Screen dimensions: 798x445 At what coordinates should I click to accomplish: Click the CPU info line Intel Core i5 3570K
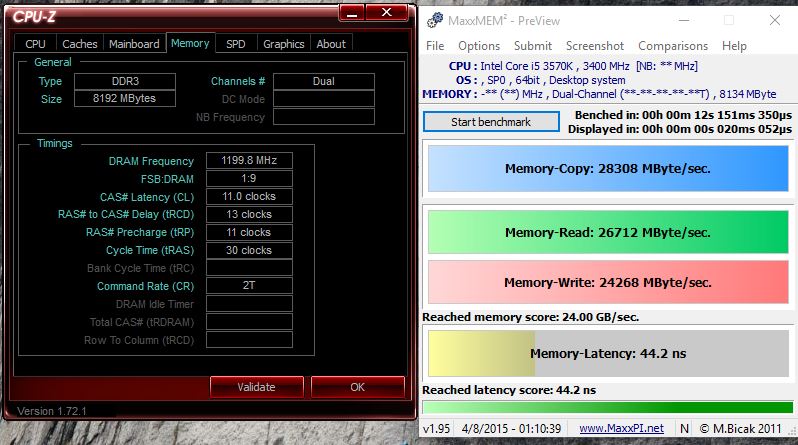pyautogui.click(x=573, y=66)
